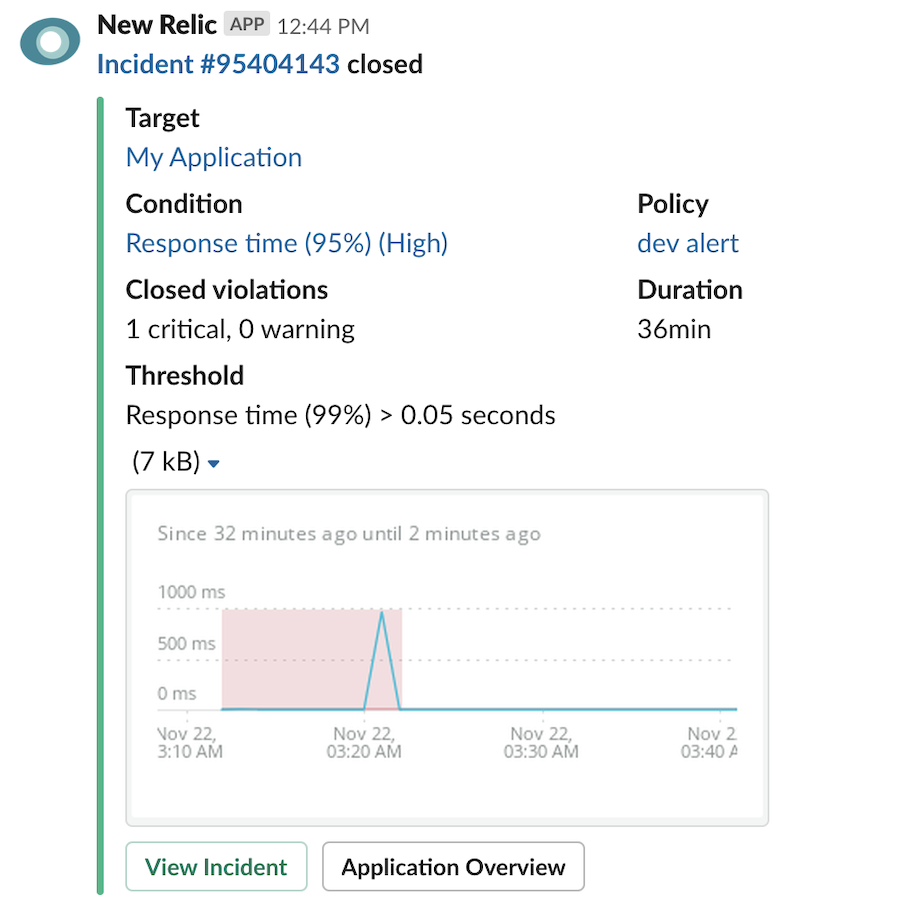
Task: Click the 1000 ms y-axis label
Action: 191,592
